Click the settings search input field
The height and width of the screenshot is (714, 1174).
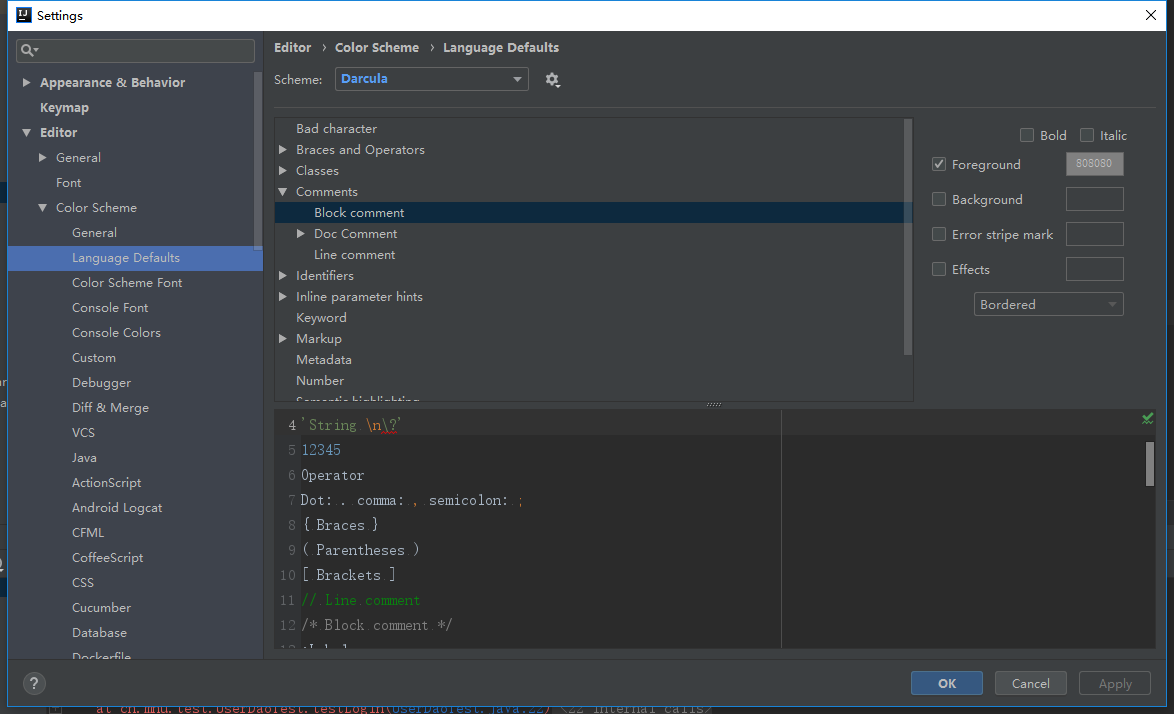[136, 50]
